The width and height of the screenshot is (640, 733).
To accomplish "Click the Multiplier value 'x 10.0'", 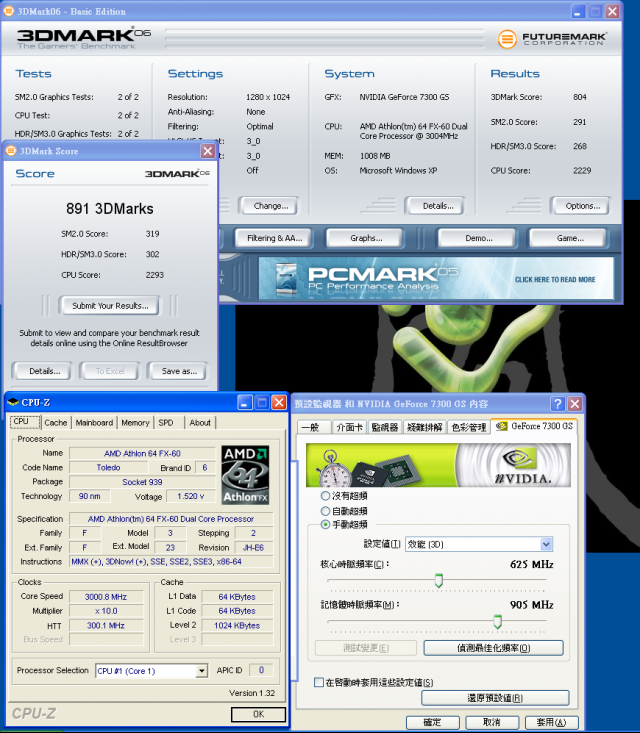I will [106, 611].
